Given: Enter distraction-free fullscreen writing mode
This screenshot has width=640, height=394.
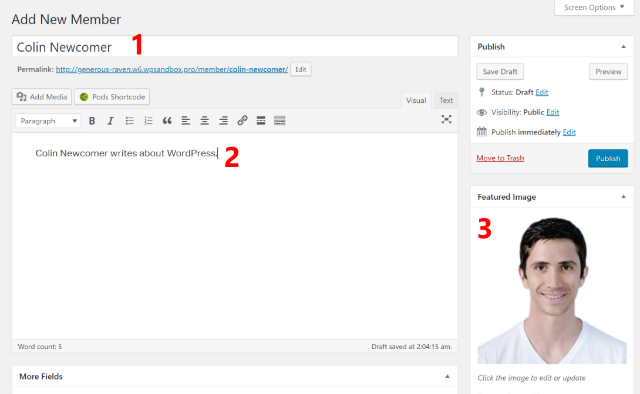Looking at the screenshot, I should pos(447,119).
